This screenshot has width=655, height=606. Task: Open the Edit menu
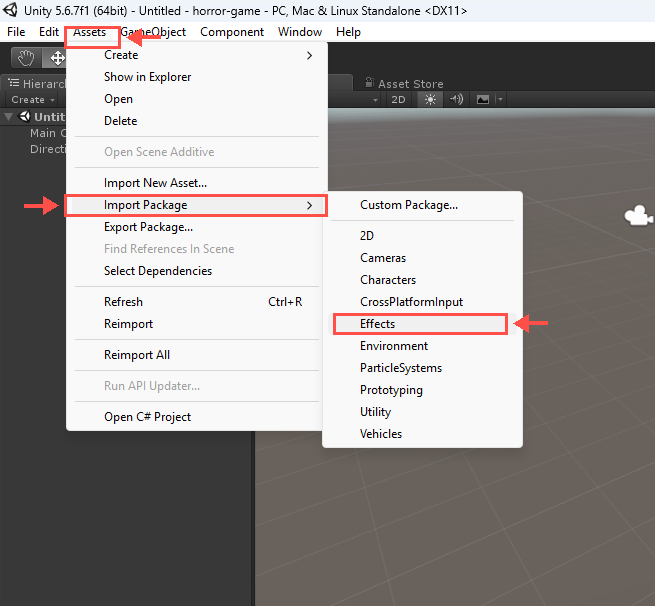pos(49,32)
